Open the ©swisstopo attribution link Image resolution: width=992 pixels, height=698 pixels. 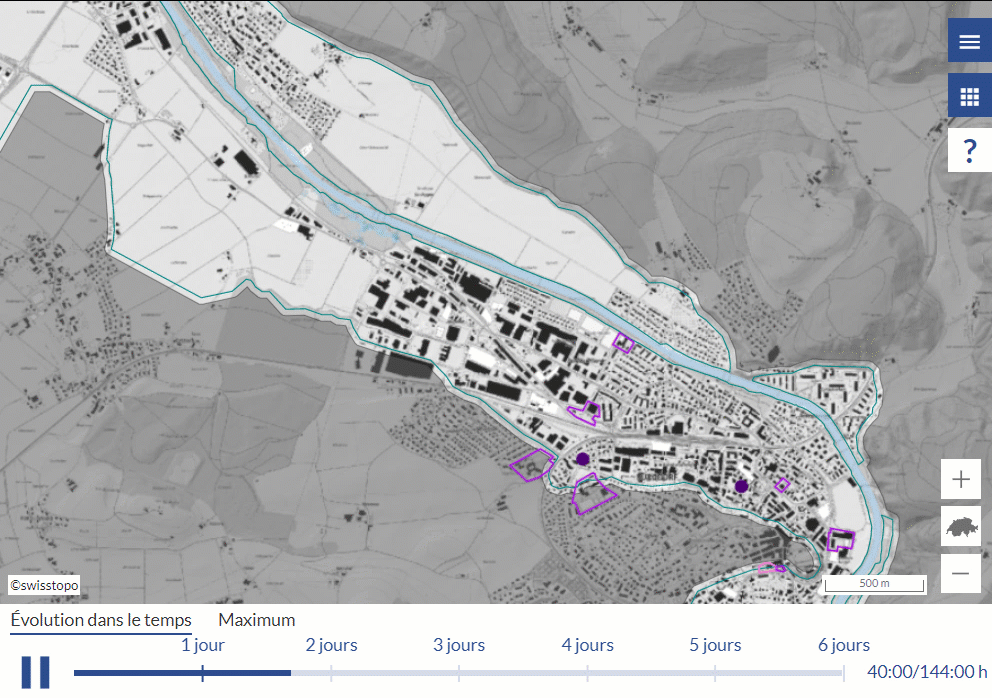tap(44, 585)
